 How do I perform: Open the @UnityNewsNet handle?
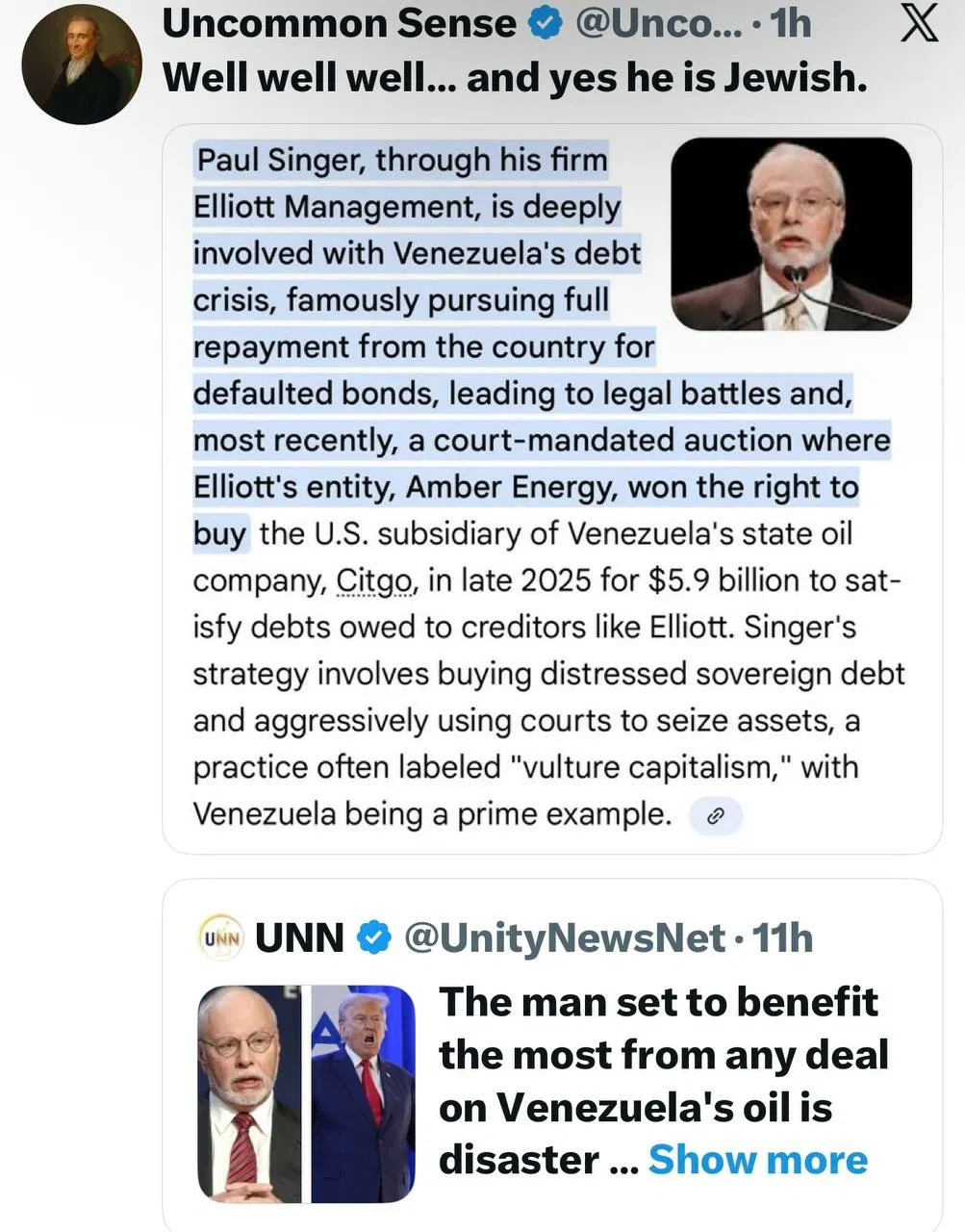[x=565, y=937]
